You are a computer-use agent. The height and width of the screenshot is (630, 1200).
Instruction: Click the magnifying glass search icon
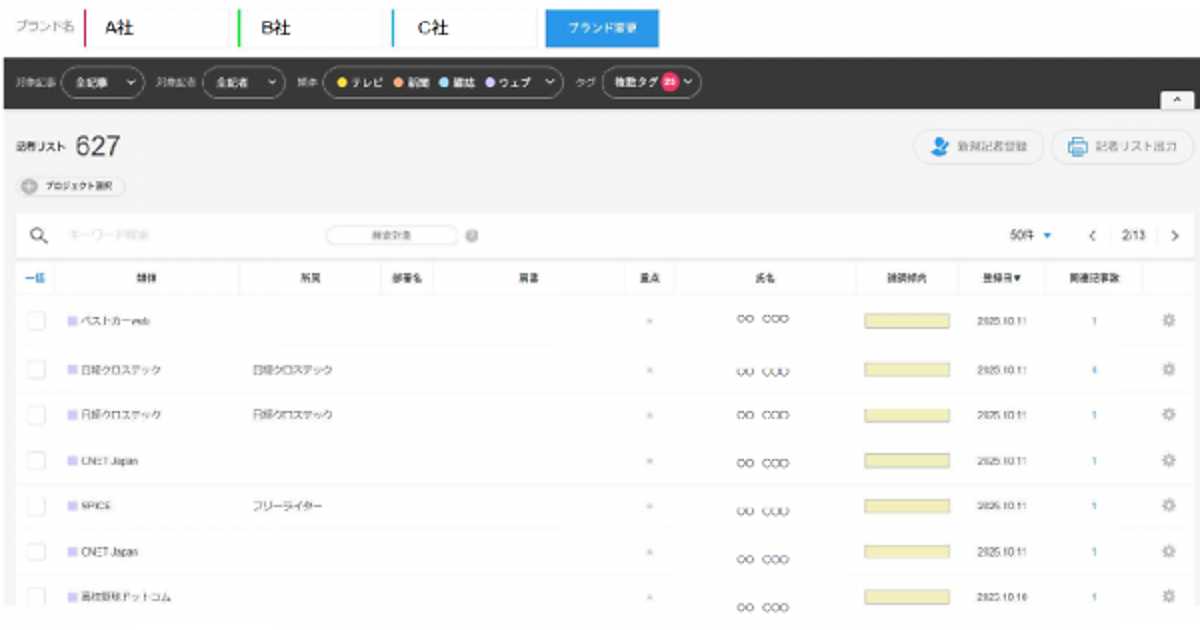pyautogui.click(x=38, y=236)
